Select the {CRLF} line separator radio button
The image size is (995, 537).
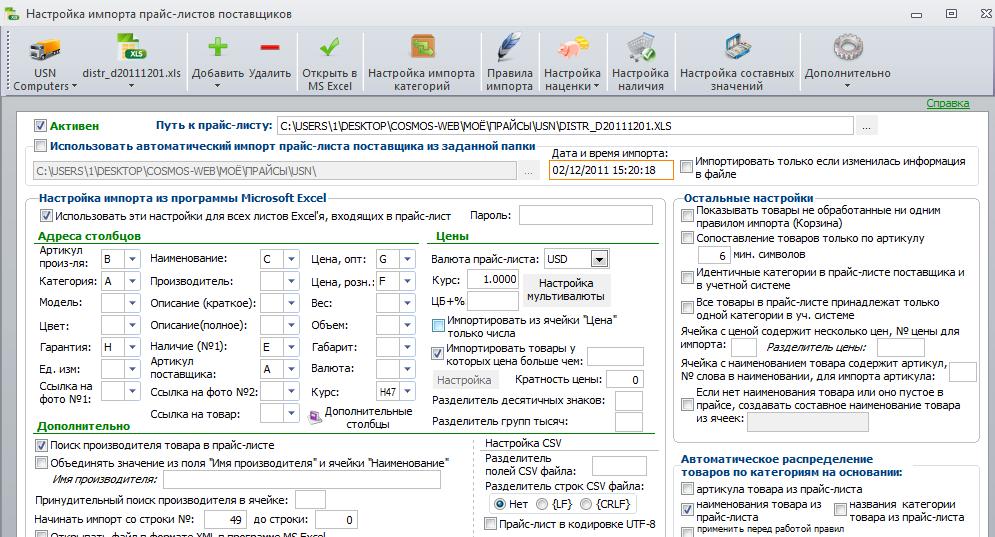[586, 504]
